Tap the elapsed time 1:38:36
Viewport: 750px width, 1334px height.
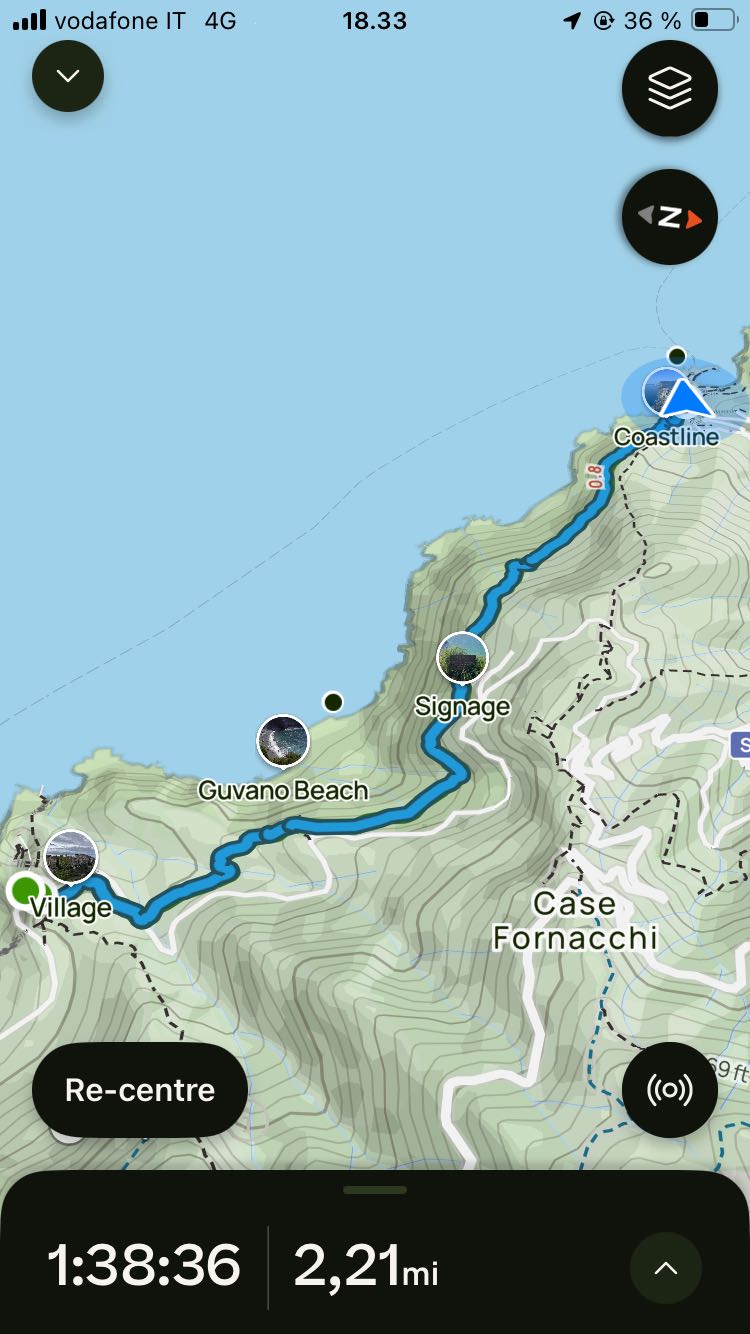(x=144, y=1266)
